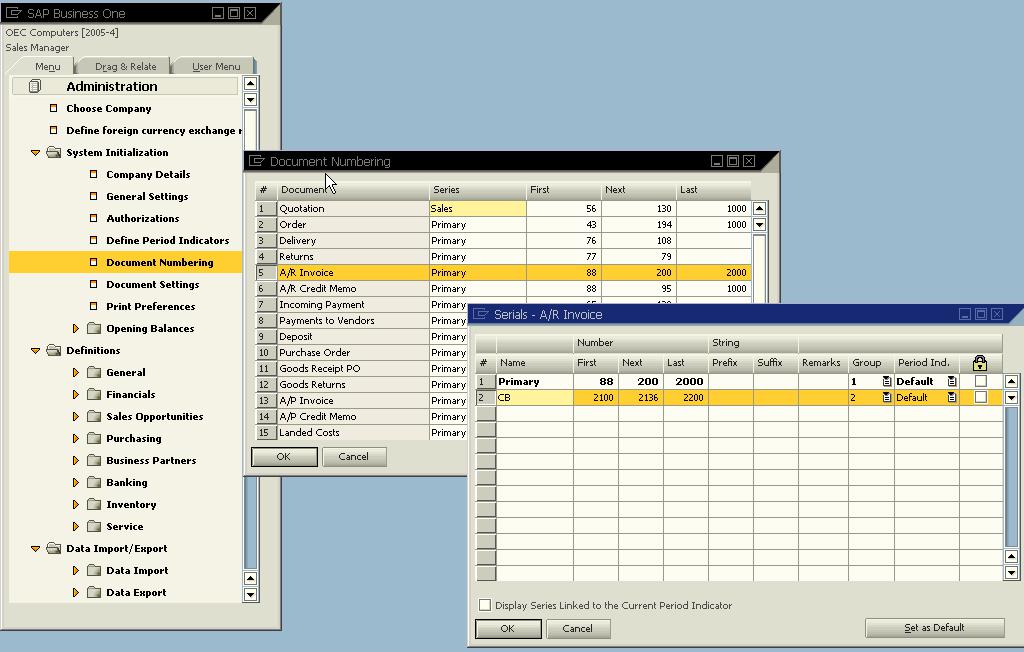1024x652 pixels.
Task: Click the CB series name field
Action: click(x=534, y=397)
